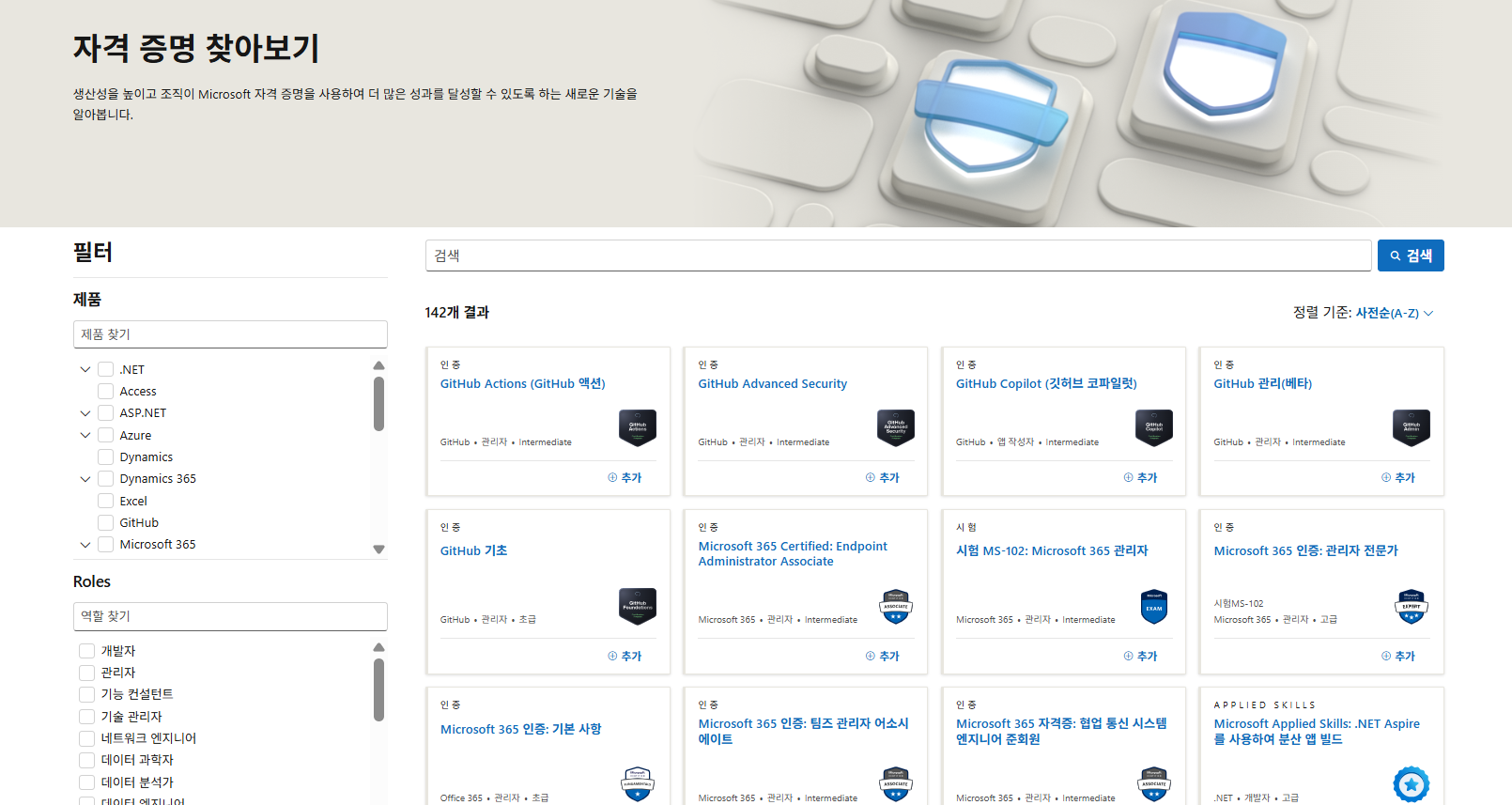
Task: Click the GitHub Advanced Security badge icon
Action: [x=896, y=427]
